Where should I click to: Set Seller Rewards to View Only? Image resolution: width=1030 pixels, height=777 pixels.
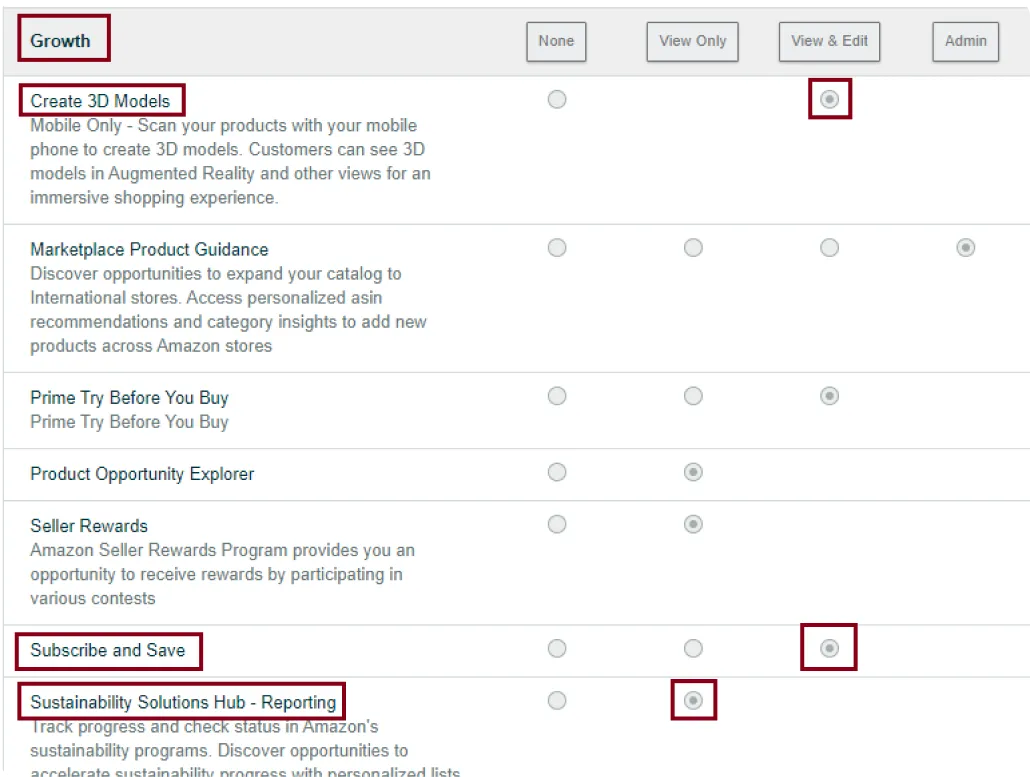[x=693, y=524]
